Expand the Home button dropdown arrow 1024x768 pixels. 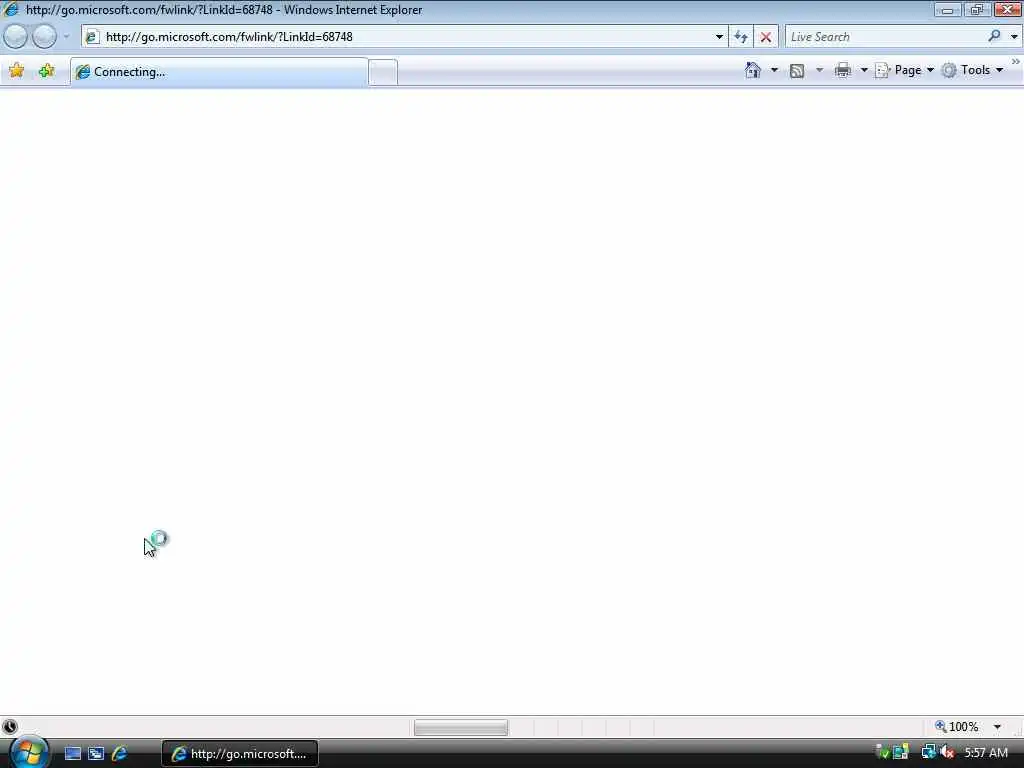[x=774, y=70]
